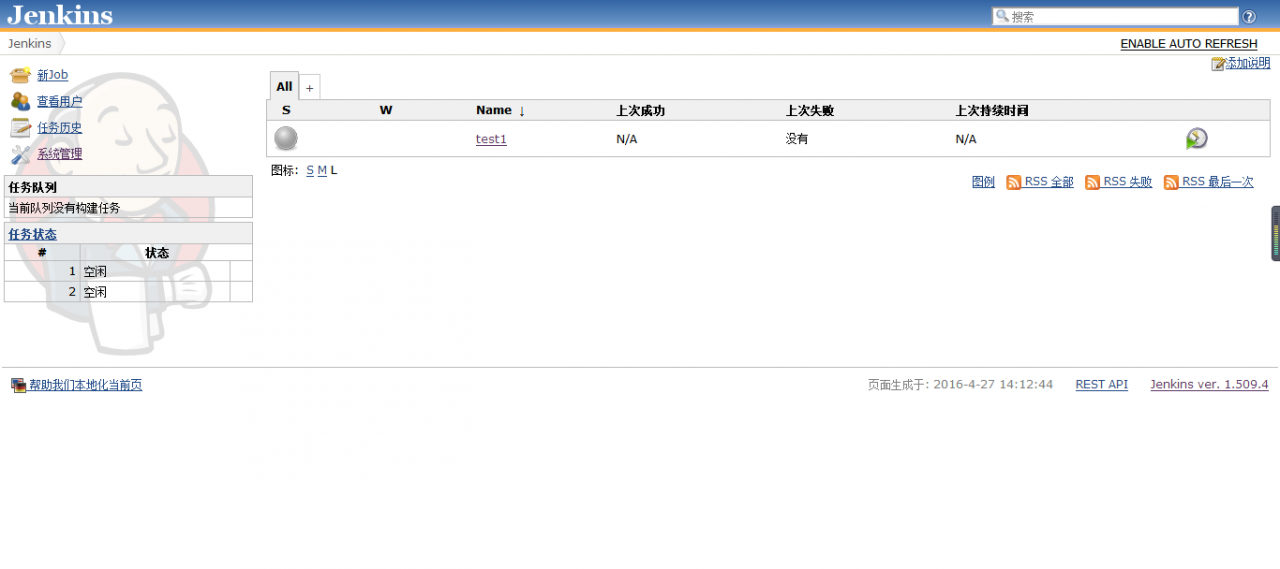This screenshot has height=569, width=1280.
Task: Click the 系统管理 wrench icon
Action: 20,154
